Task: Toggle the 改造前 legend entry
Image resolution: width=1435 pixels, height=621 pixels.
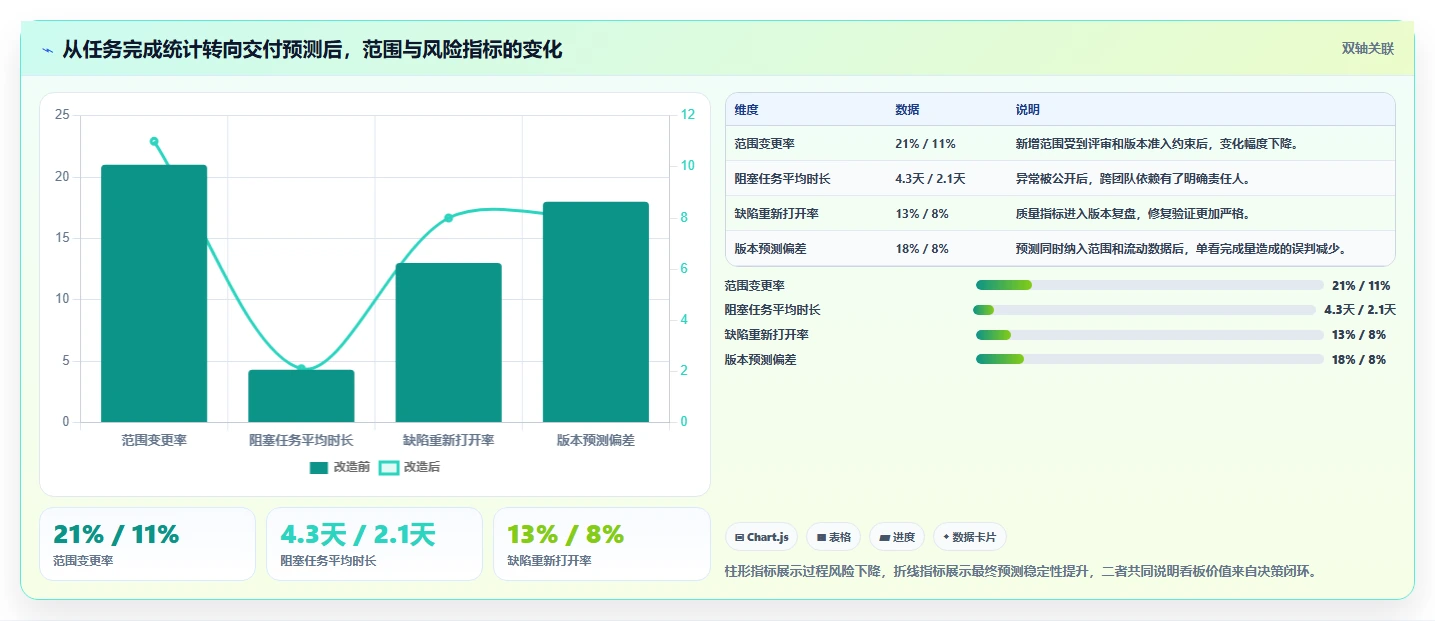Action: (340, 467)
